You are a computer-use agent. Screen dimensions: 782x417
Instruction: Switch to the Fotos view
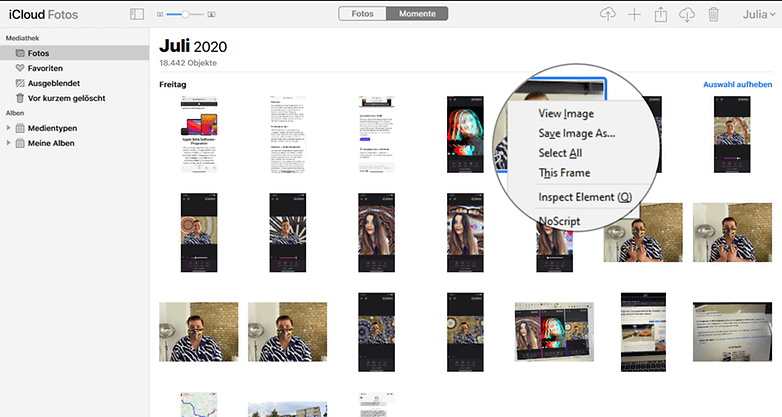(362, 14)
